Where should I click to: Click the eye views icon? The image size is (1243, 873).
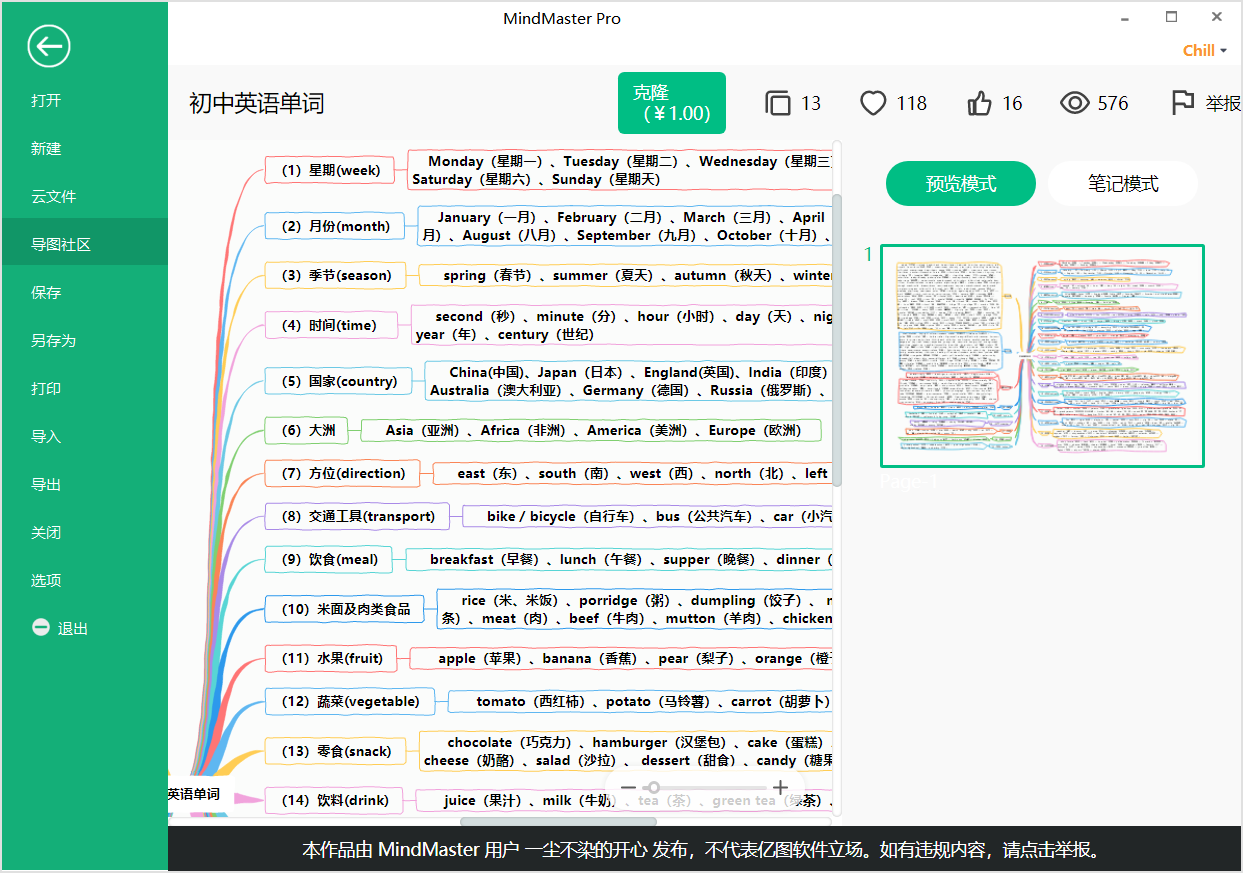click(1074, 103)
